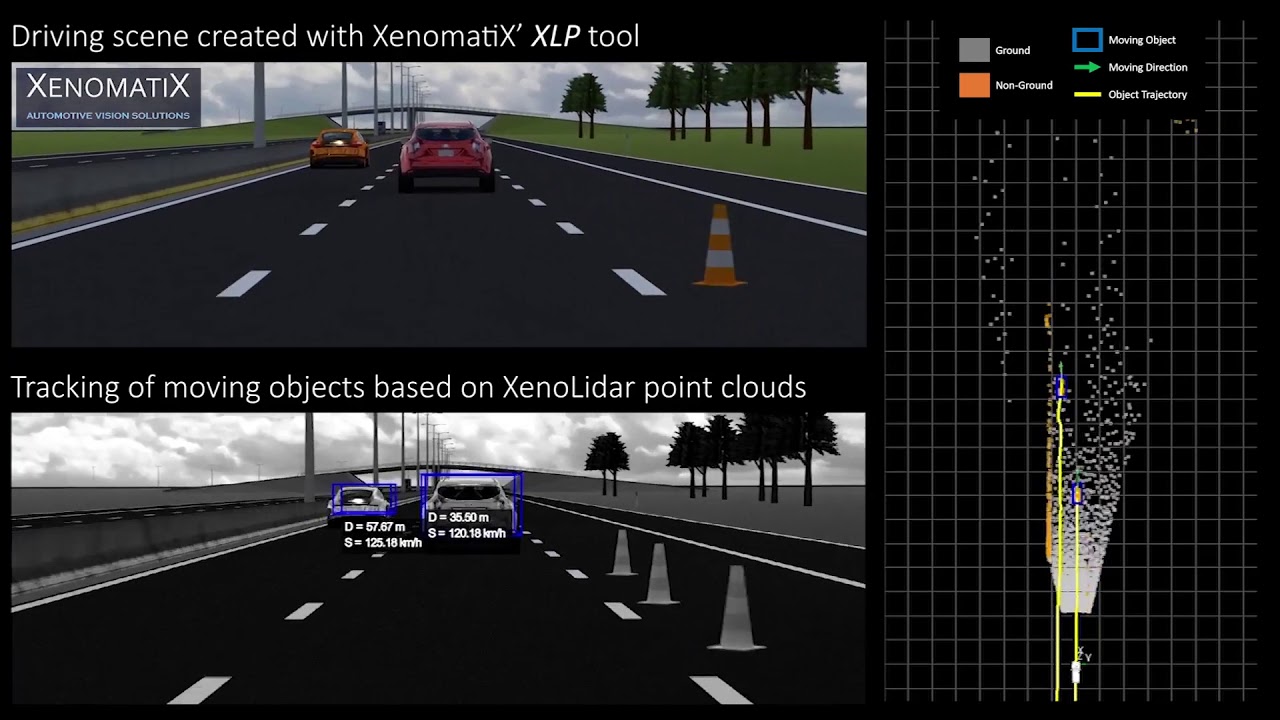1280x720 pixels.
Task: Click the tracked car with D = 35.50 m box
Action: pyautogui.click(x=471, y=505)
